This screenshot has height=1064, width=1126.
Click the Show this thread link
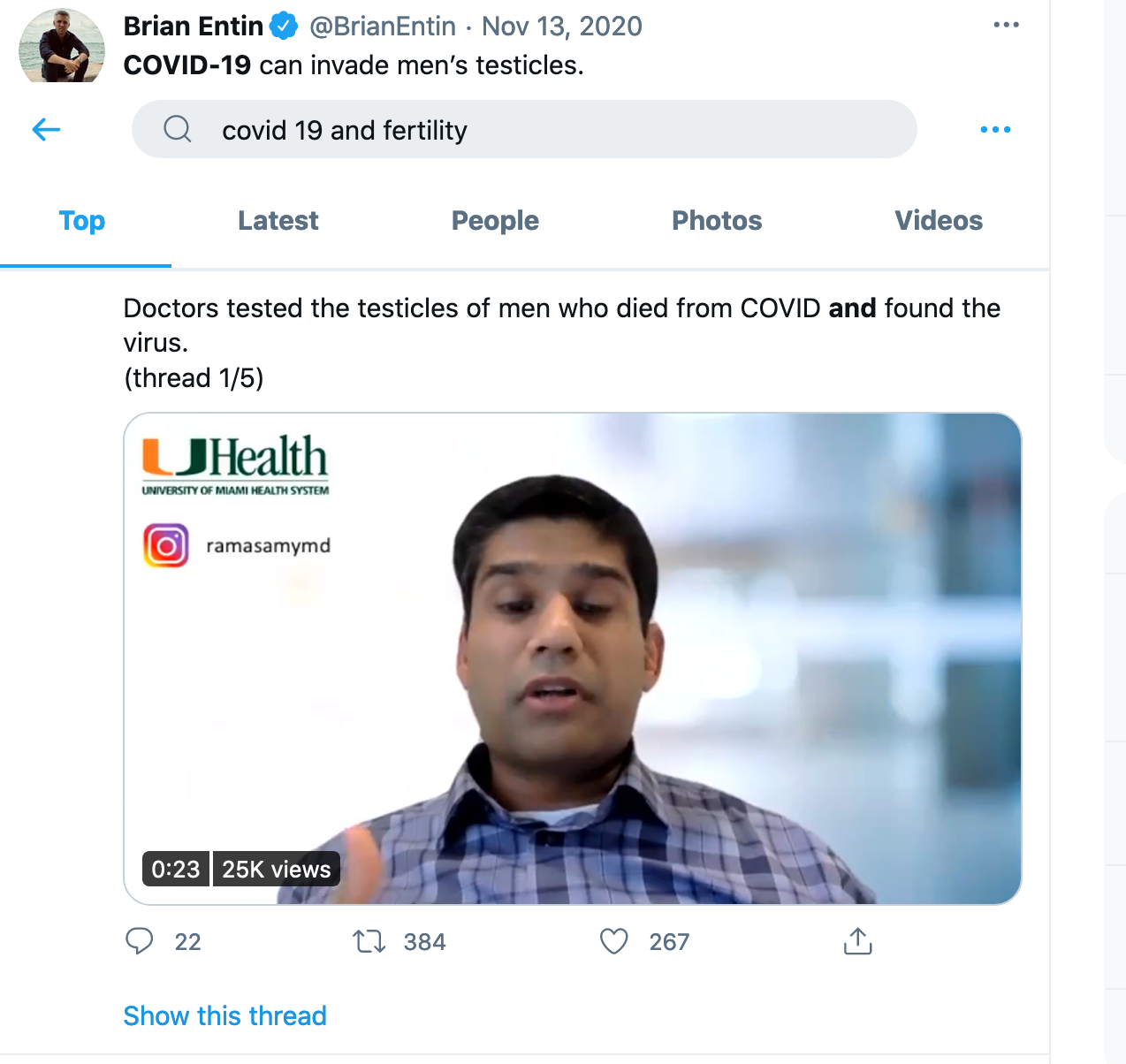225,1015
